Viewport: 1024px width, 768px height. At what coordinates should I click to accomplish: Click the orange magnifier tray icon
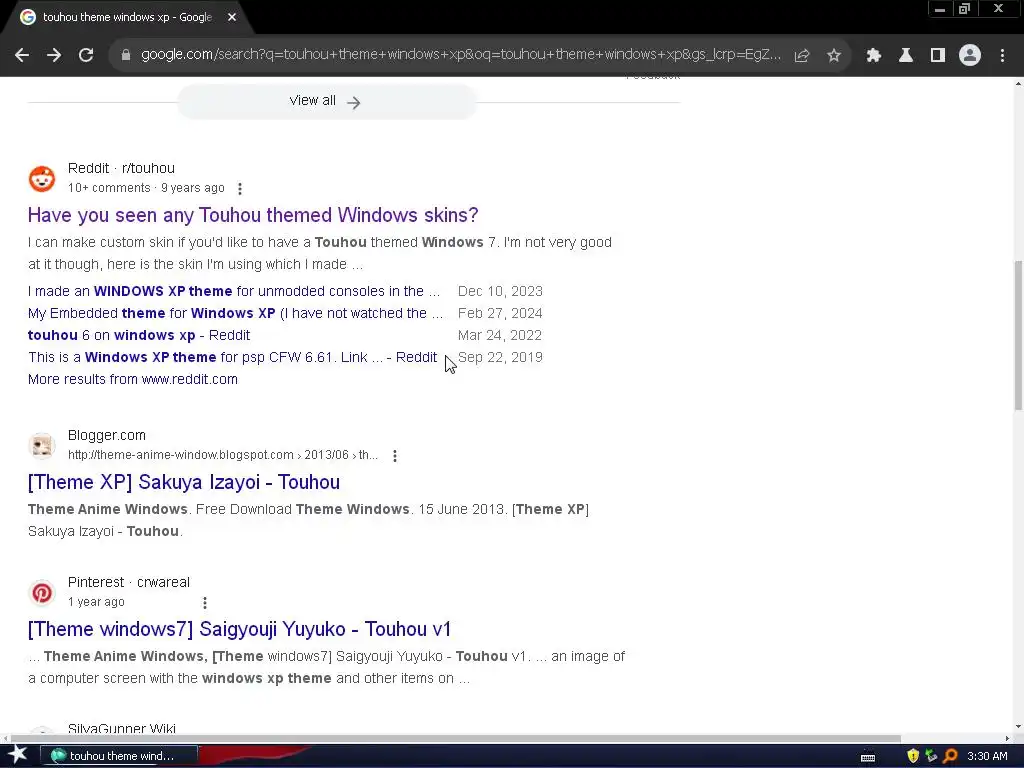point(950,756)
